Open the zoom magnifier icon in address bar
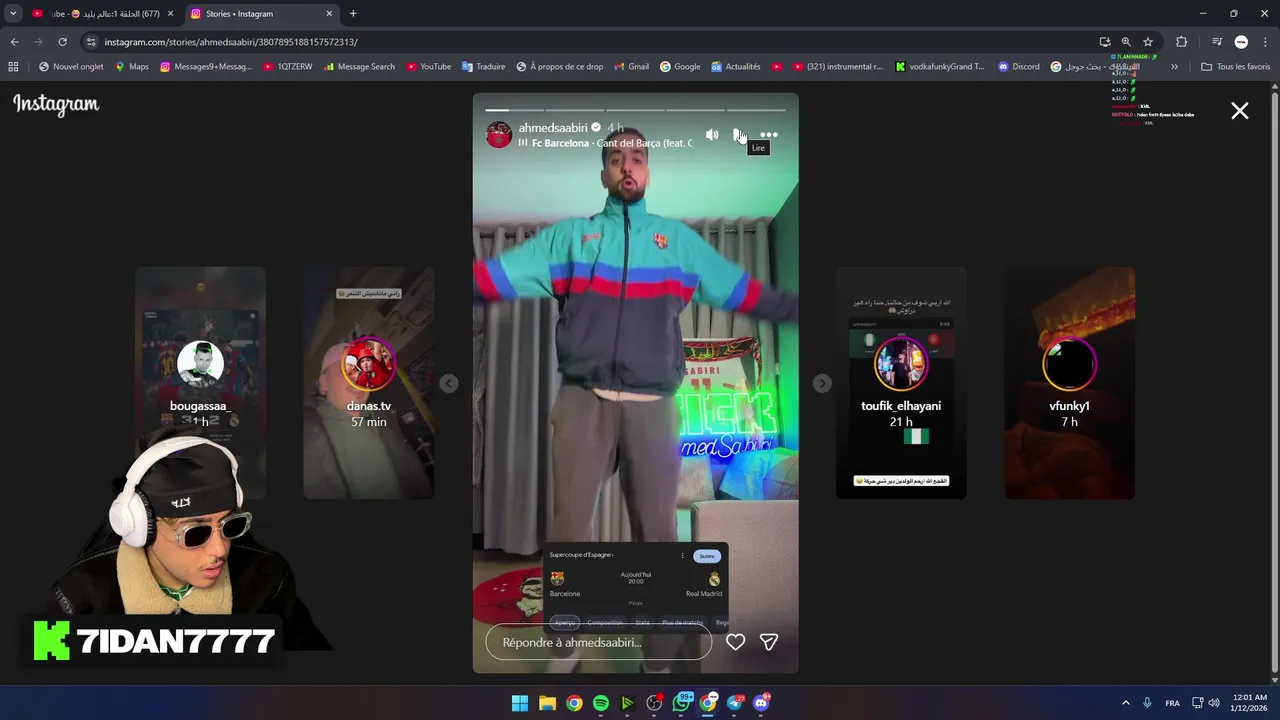The width and height of the screenshot is (1280, 720). [1126, 42]
